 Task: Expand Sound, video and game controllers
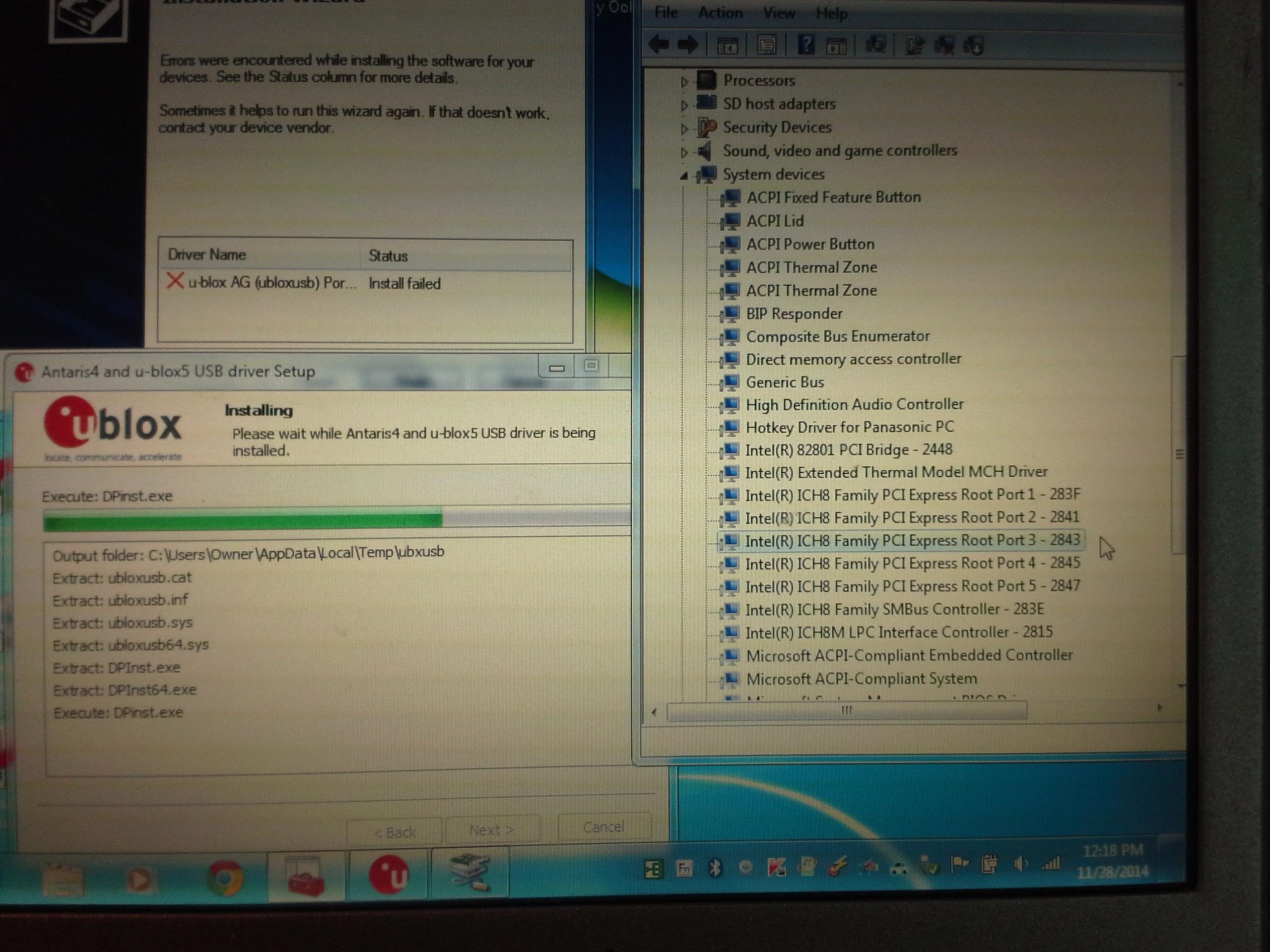[x=684, y=153]
